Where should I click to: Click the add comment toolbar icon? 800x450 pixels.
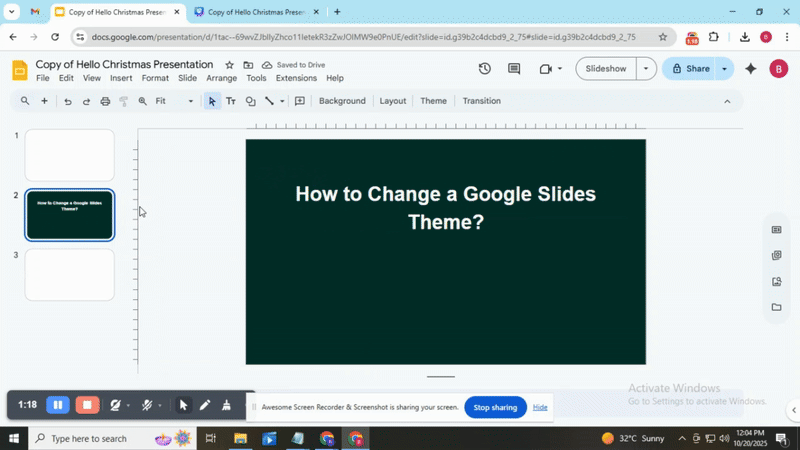point(299,101)
